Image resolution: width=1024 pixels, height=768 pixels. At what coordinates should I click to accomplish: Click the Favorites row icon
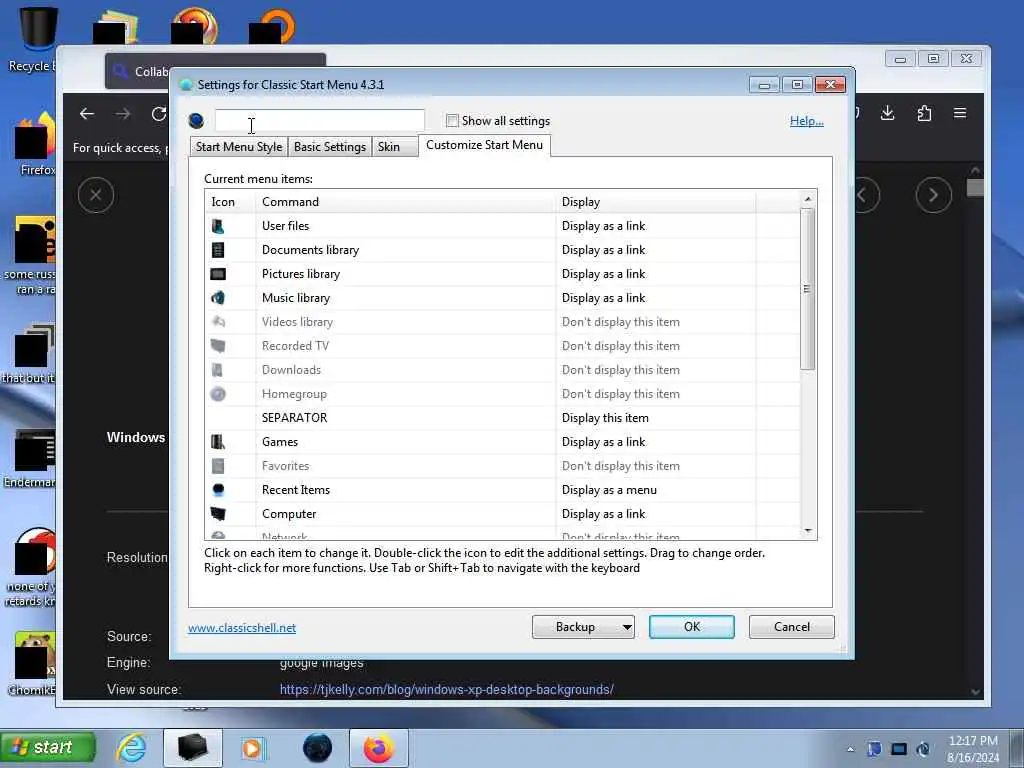[218, 466]
